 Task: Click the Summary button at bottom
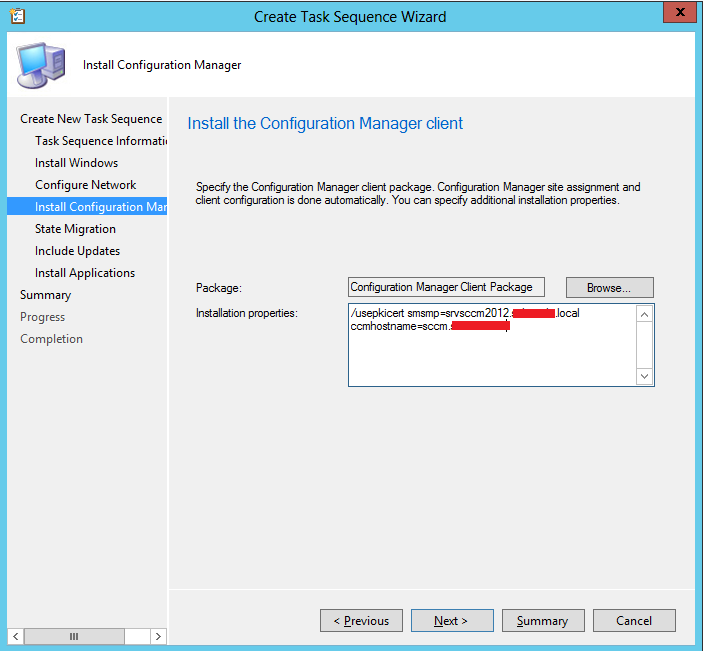click(543, 621)
